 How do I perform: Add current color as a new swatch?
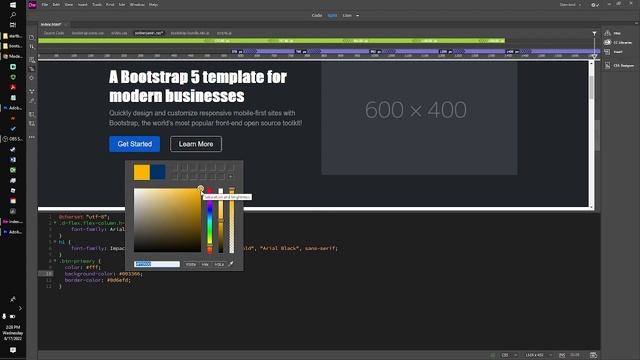pyautogui.click(x=231, y=176)
